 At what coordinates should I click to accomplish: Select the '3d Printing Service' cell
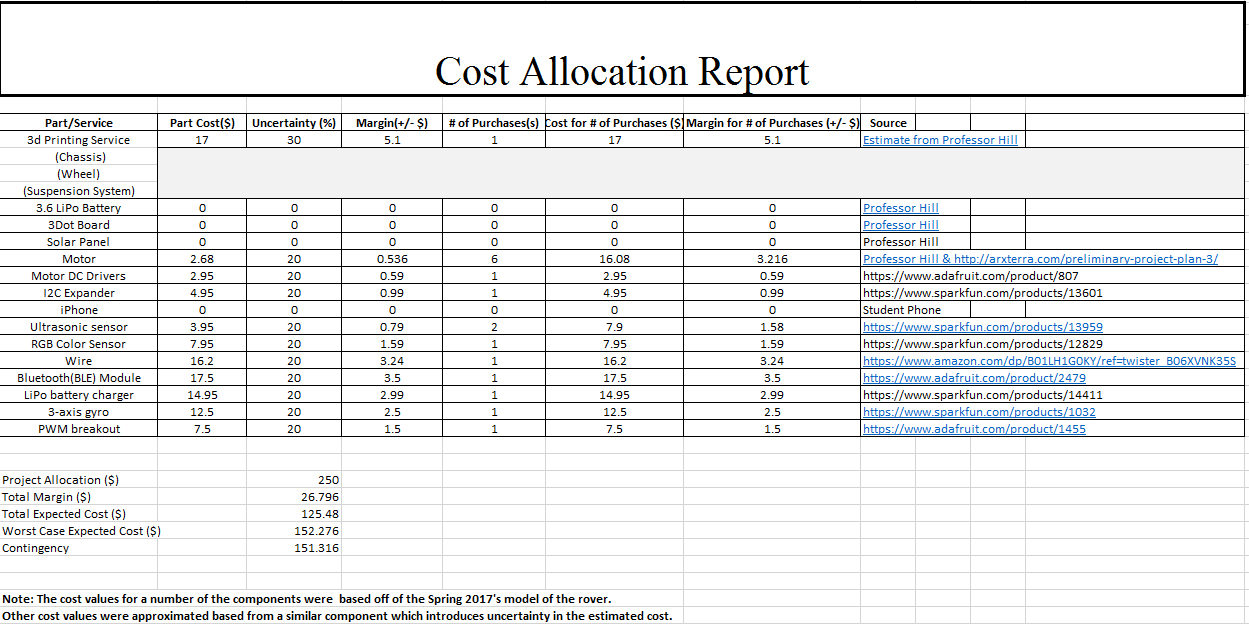pos(79,140)
